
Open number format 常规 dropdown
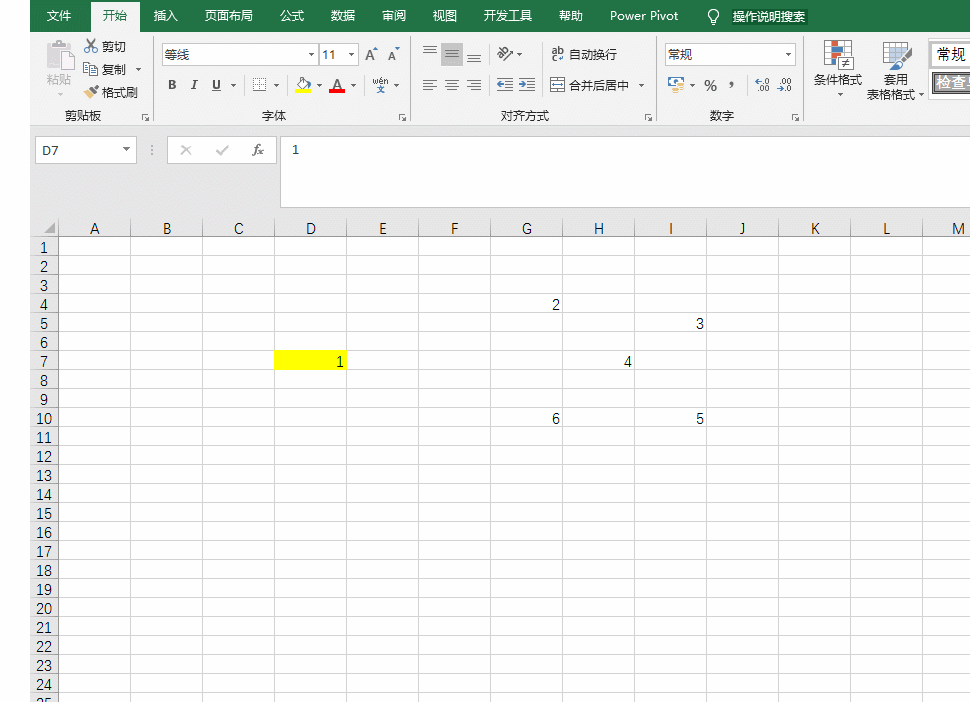(x=788, y=54)
